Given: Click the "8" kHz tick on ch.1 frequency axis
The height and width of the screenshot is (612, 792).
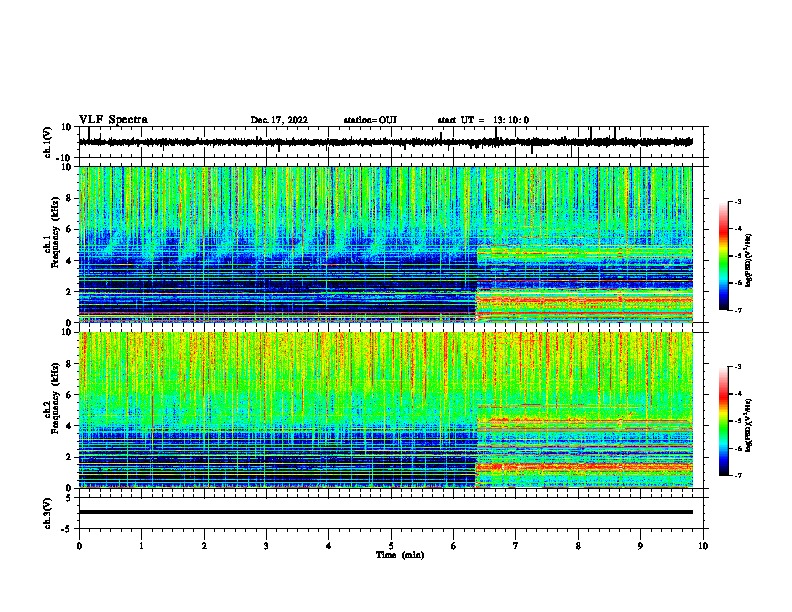Looking at the screenshot, I should click(69, 198).
